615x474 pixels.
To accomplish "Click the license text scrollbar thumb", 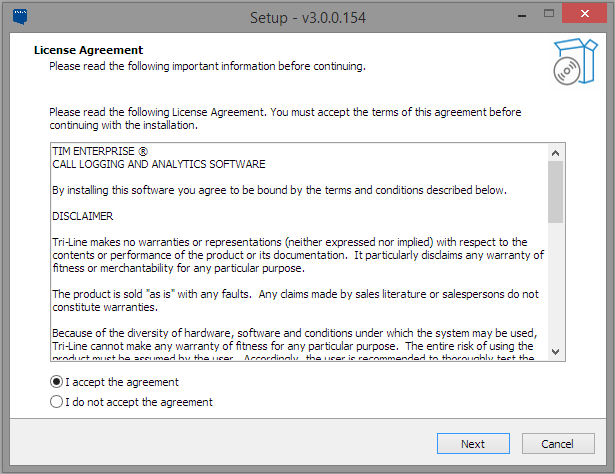I will click(x=555, y=192).
